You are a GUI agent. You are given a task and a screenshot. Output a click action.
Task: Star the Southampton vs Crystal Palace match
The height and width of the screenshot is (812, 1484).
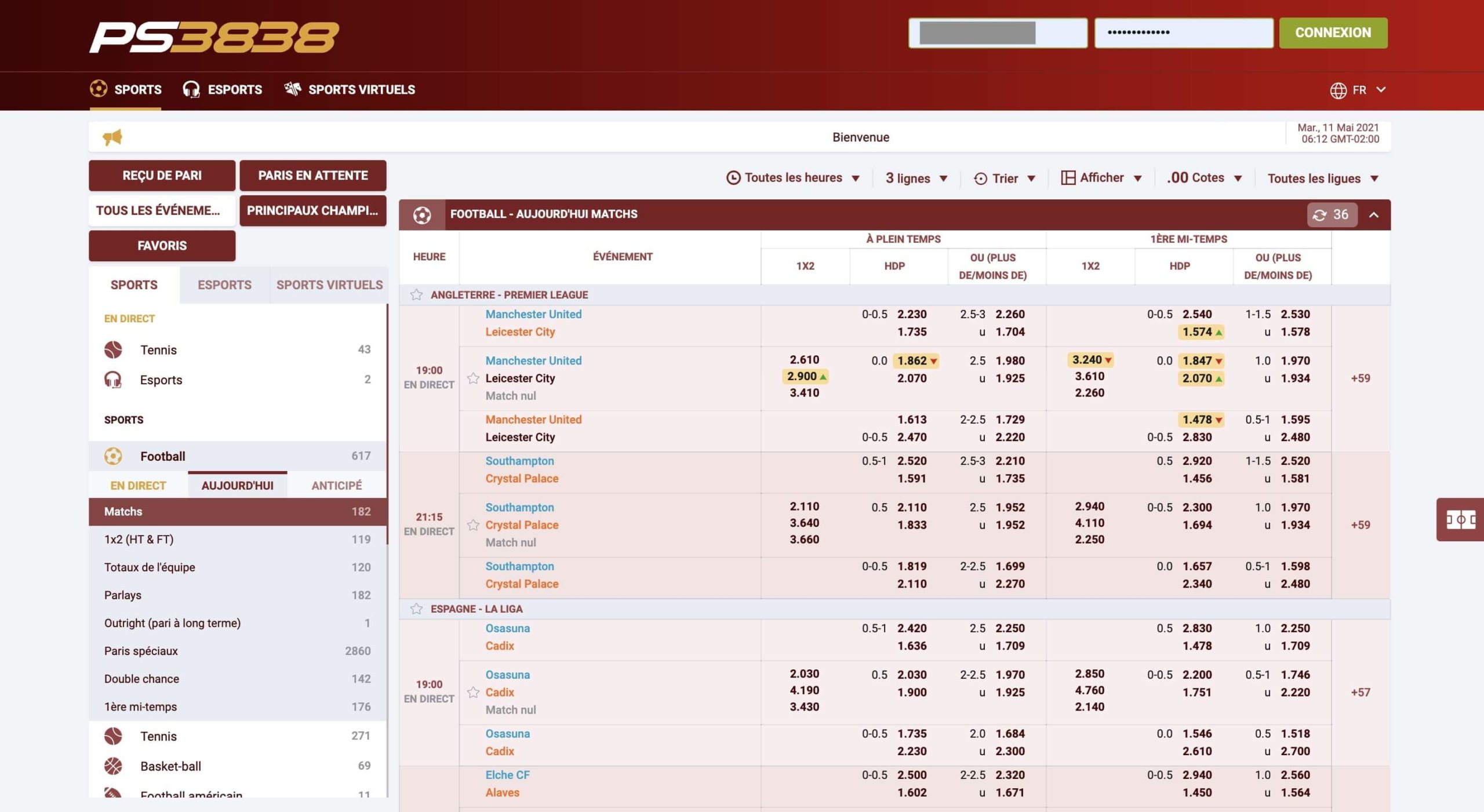(473, 525)
